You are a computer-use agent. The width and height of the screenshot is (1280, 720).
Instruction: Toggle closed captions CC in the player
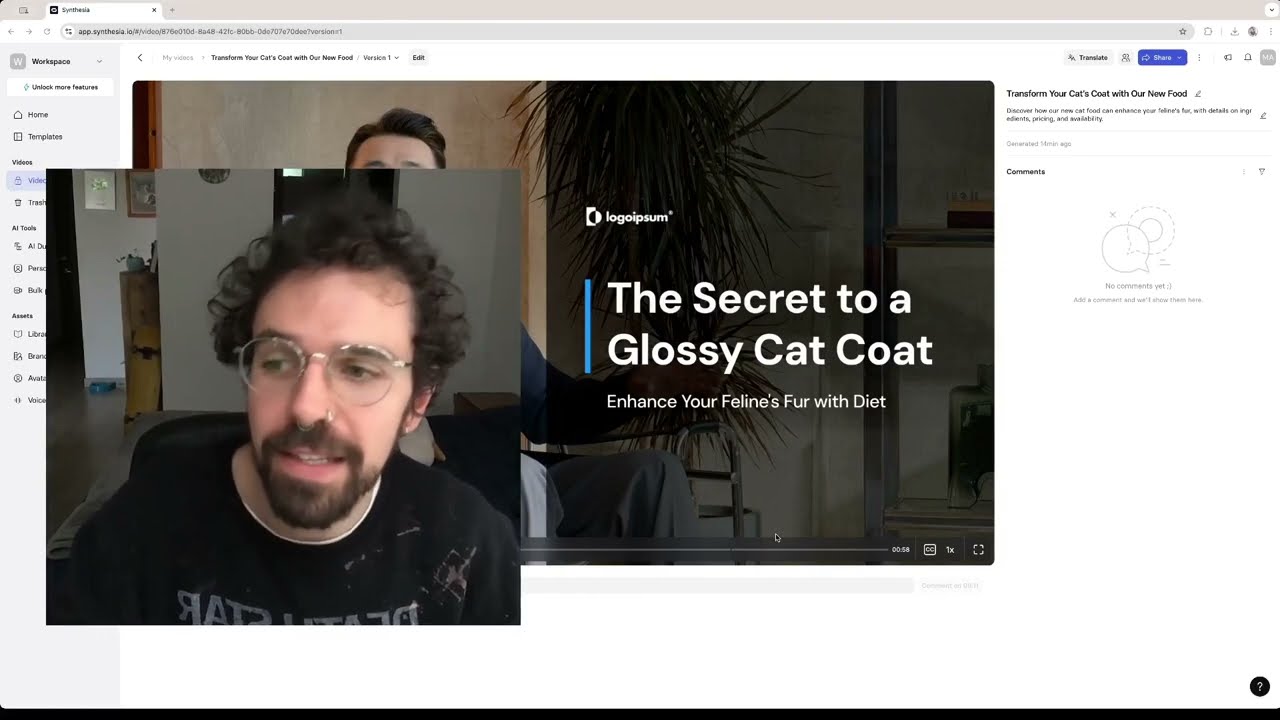(930, 550)
